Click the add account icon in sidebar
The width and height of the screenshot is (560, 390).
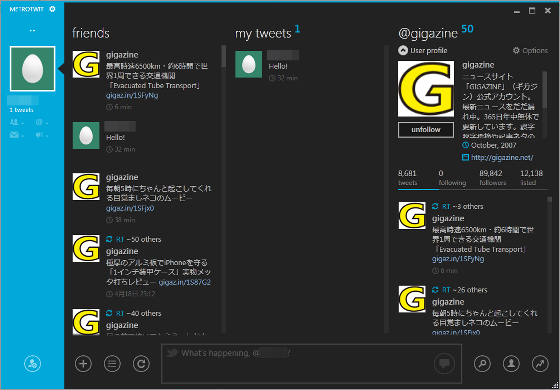click(x=32, y=364)
